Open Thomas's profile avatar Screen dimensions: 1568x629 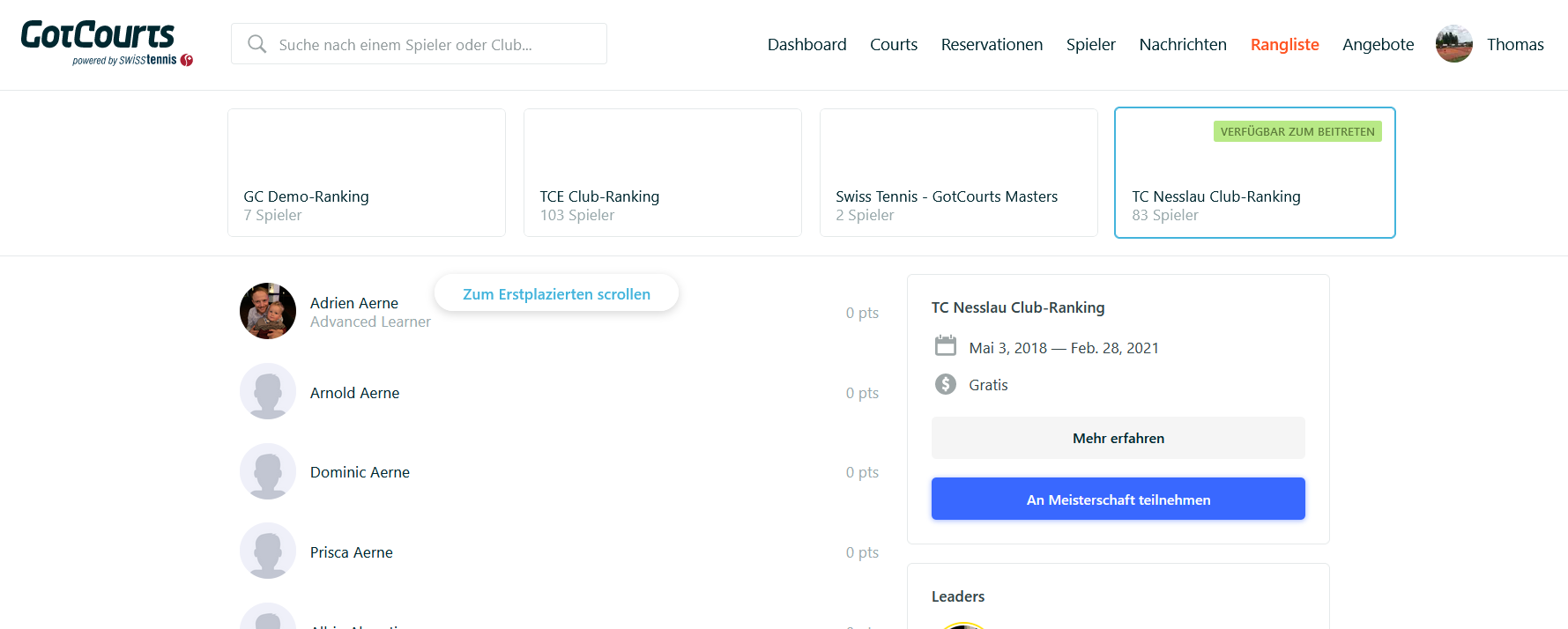(1454, 44)
